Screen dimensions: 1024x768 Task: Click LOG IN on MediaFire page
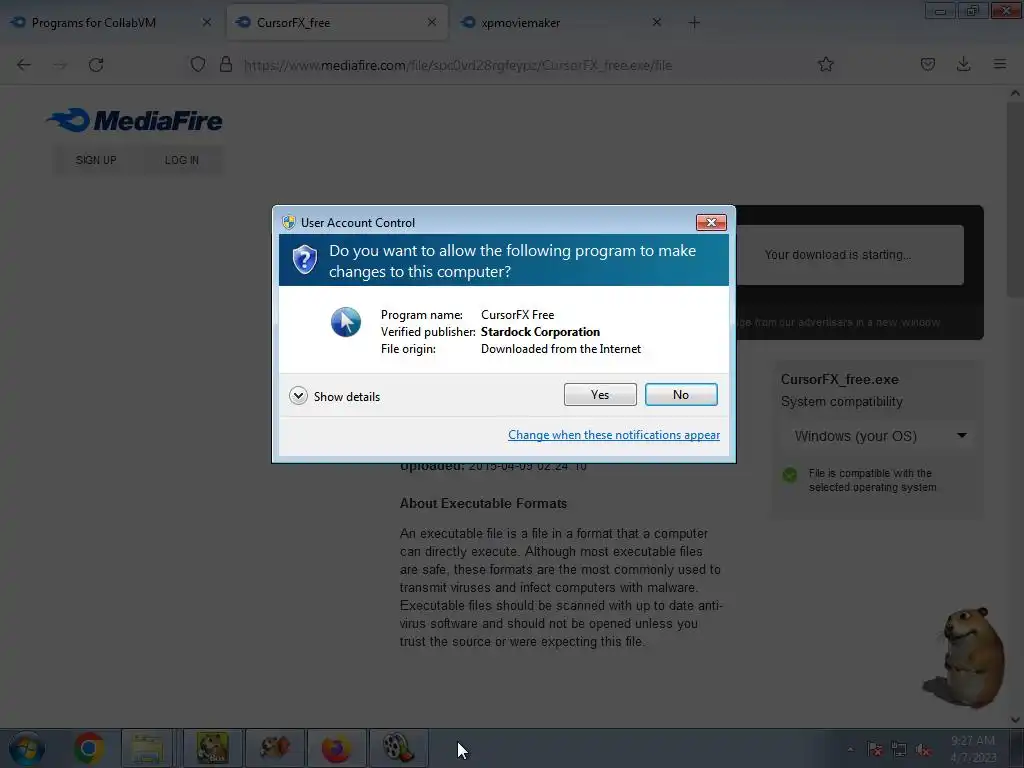point(182,160)
